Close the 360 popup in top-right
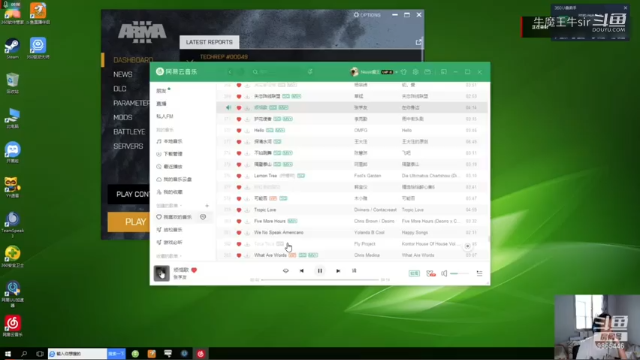Screen dimensions: 640x360 [x=625, y=8]
